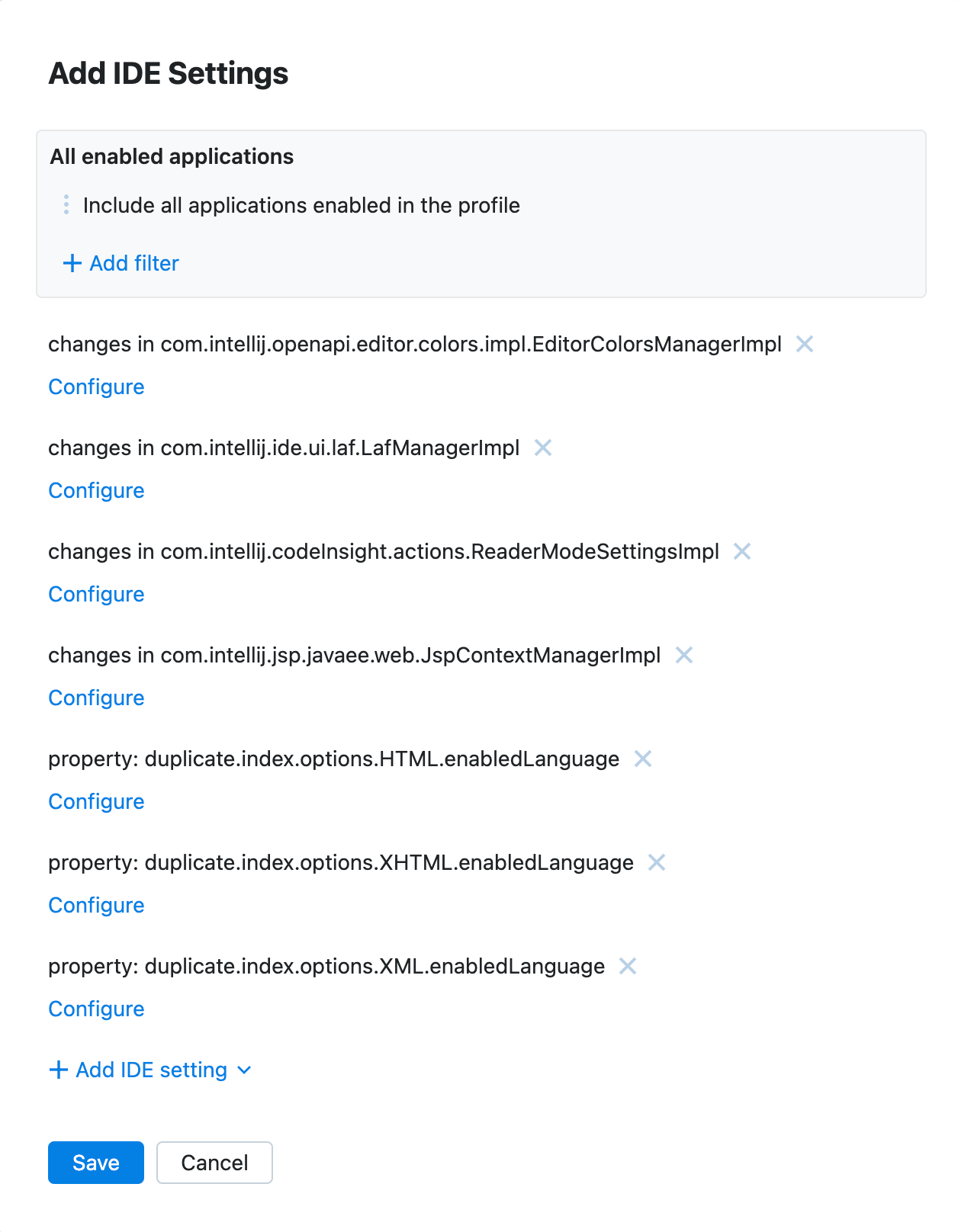Configure the LafManagerImpl changes

coord(95,490)
